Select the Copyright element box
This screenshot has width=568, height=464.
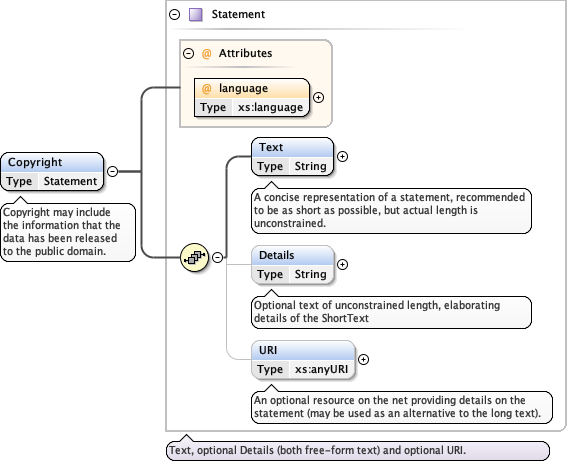52,172
